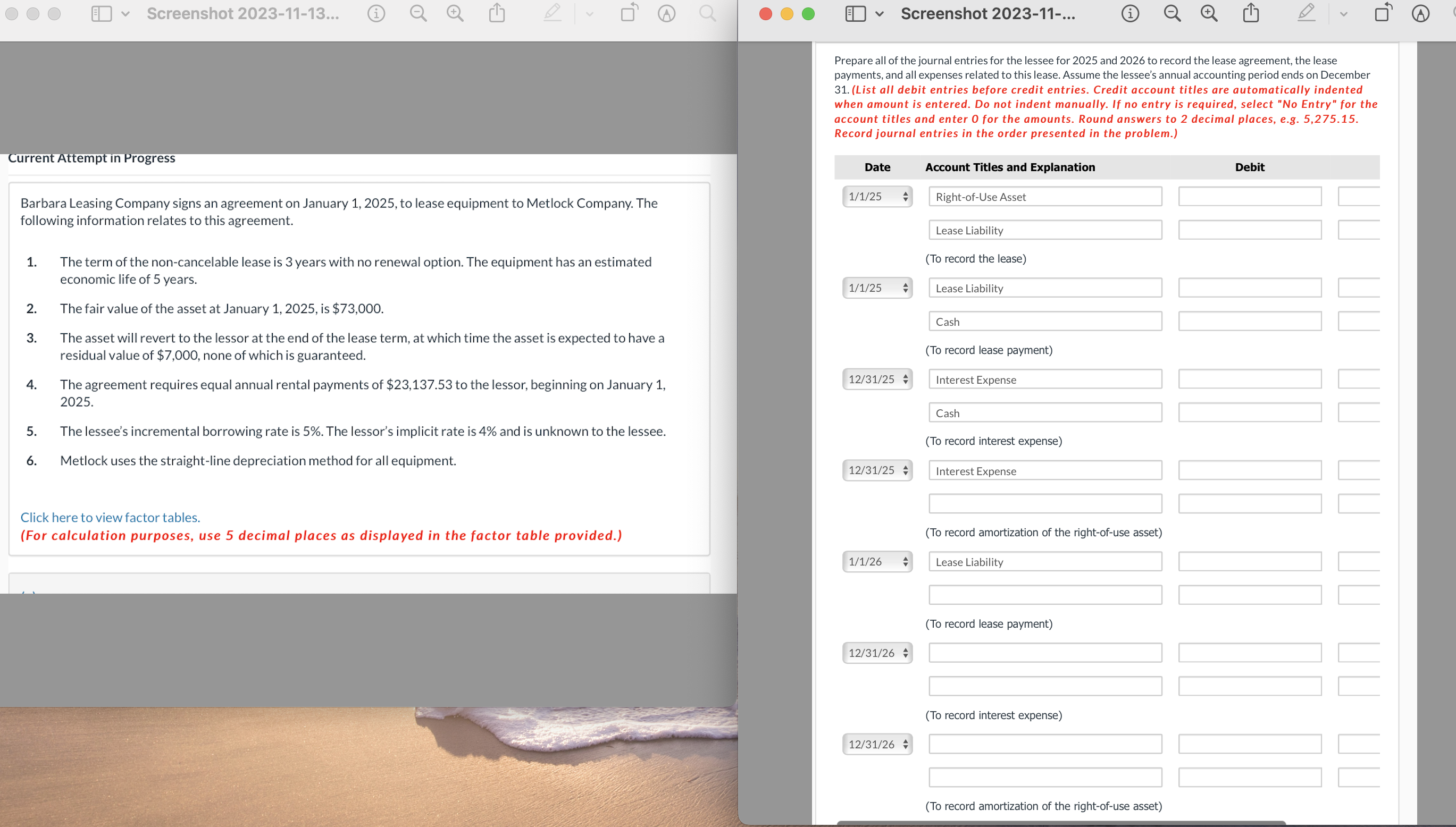The image size is (1456, 827).
Task: Zoom out in right Preview window
Action: pyautogui.click(x=1172, y=14)
